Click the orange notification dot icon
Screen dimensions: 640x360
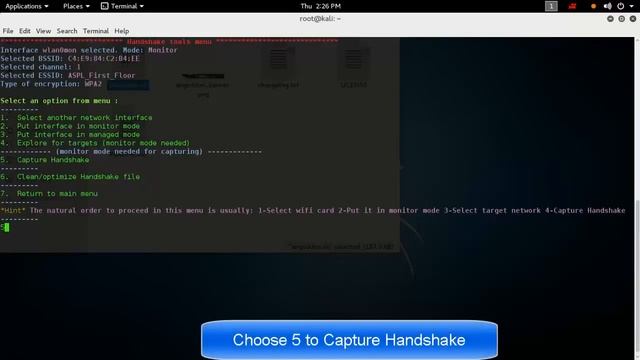pos(593,6)
